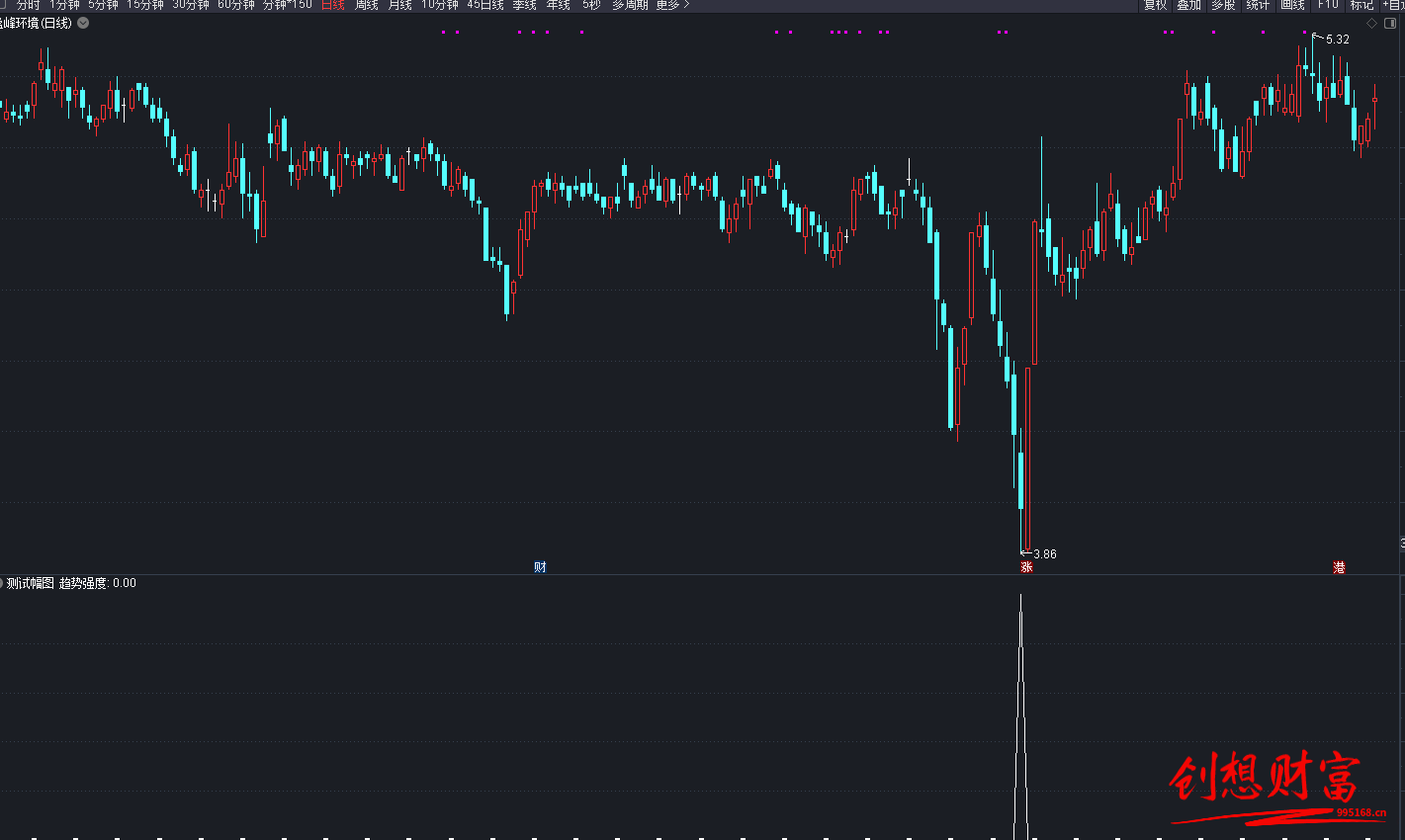This screenshot has width=1405, height=840.
Task: Click the 3.86 low price label
Action: 1044,554
